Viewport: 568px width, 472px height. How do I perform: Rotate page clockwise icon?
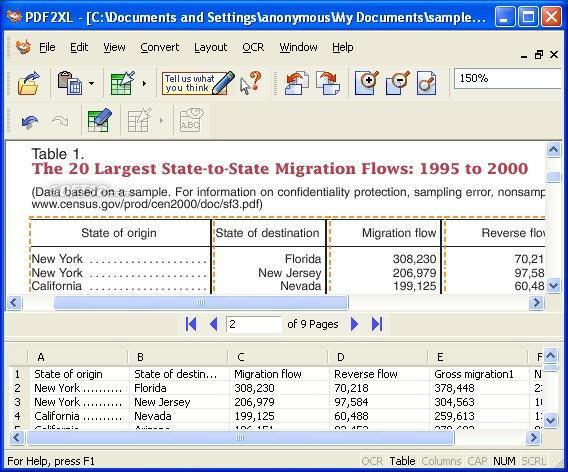(x=328, y=83)
